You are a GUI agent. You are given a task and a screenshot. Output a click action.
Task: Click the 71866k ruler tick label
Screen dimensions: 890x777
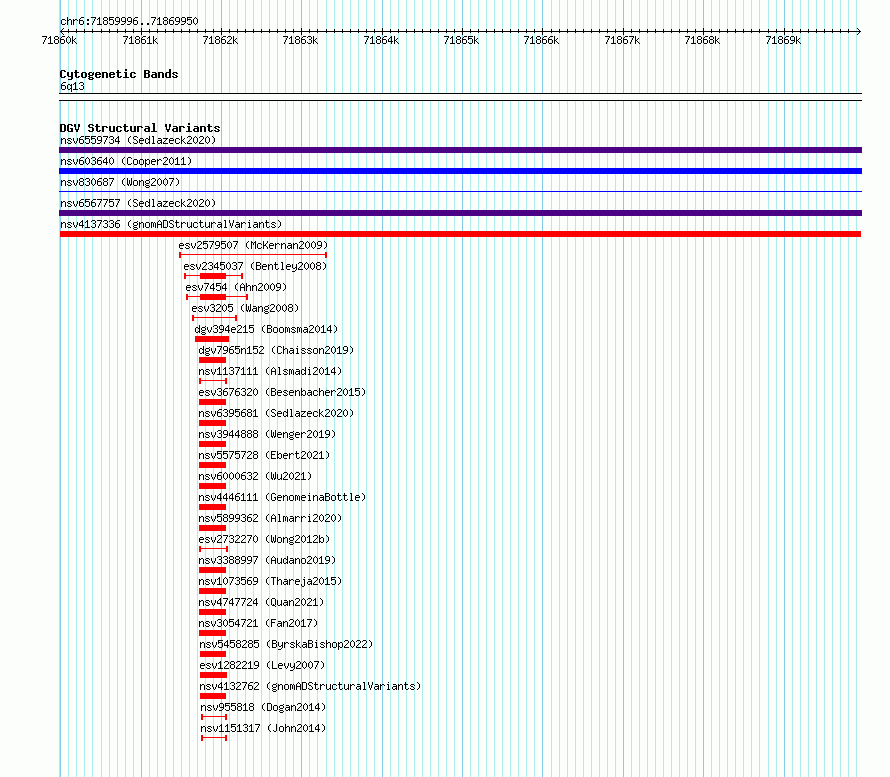tap(541, 40)
